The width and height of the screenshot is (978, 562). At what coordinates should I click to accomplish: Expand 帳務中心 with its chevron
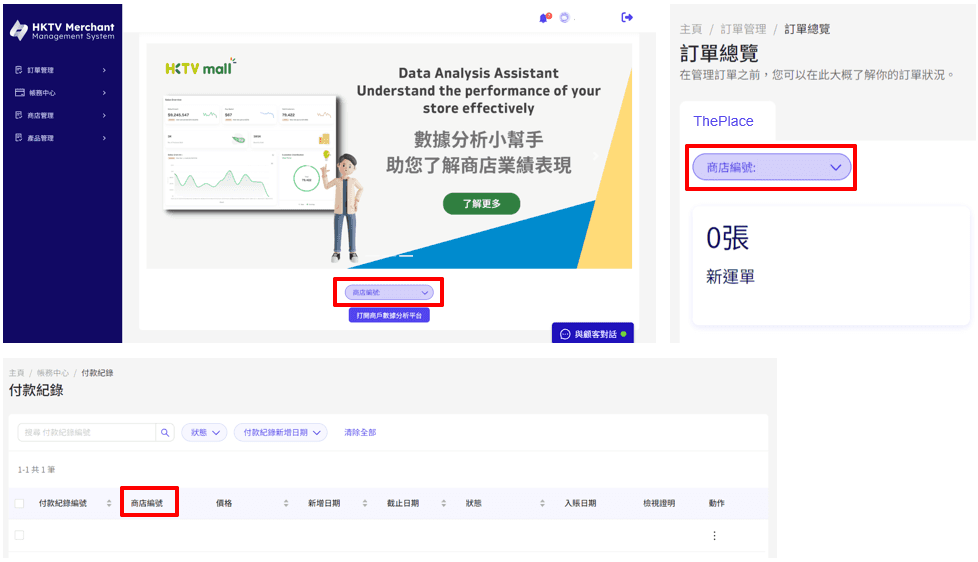tap(104, 93)
